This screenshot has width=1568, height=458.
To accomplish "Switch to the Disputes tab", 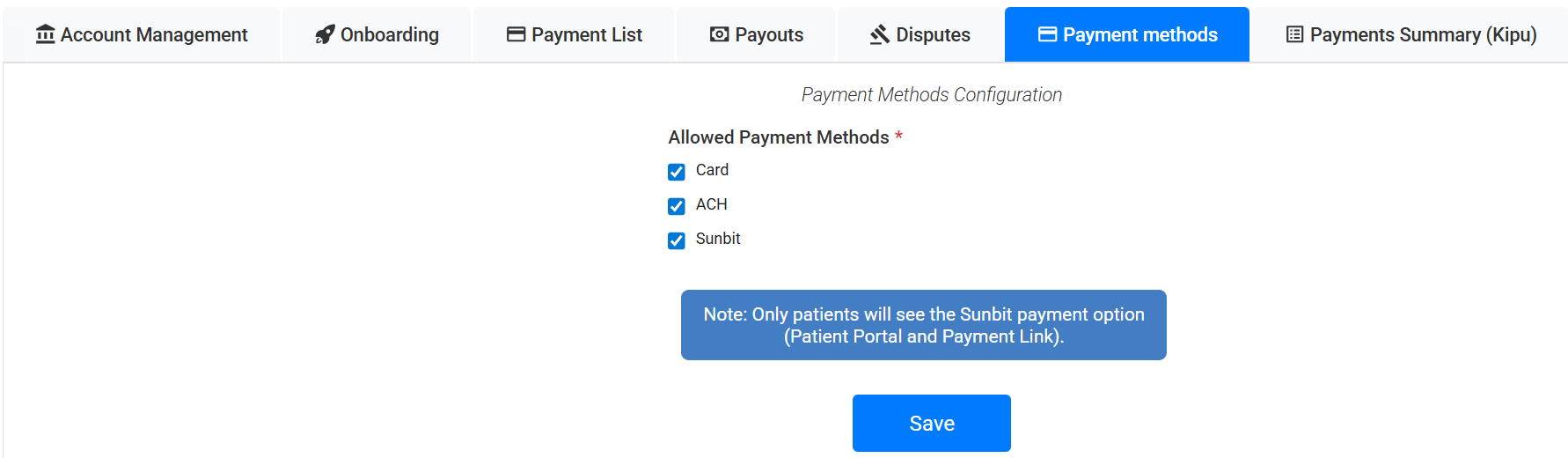I will coord(933,34).
